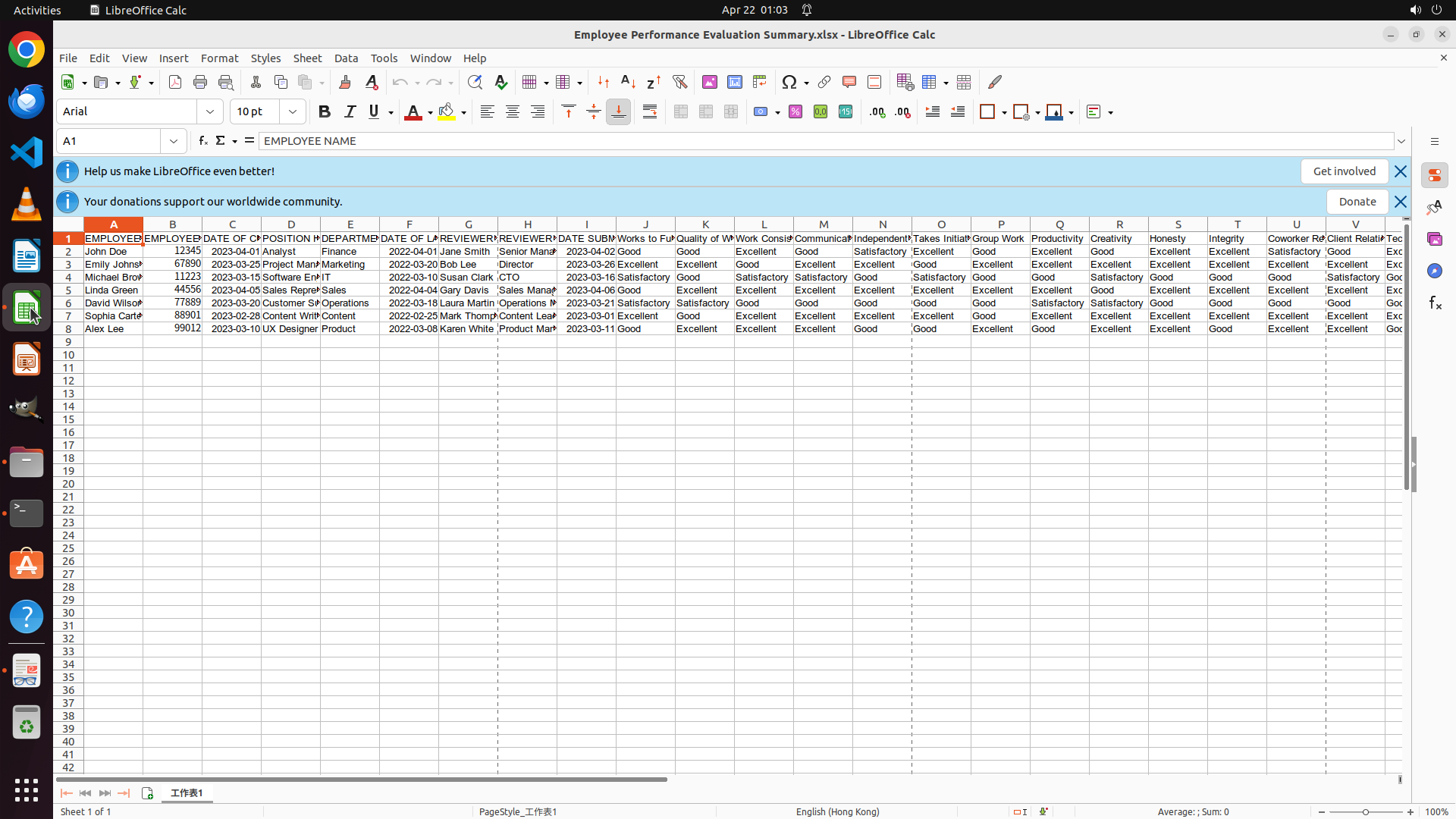Open sidebar Navigator panel icon
Image resolution: width=1456 pixels, height=819 pixels.
click(x=1434, y=271)
